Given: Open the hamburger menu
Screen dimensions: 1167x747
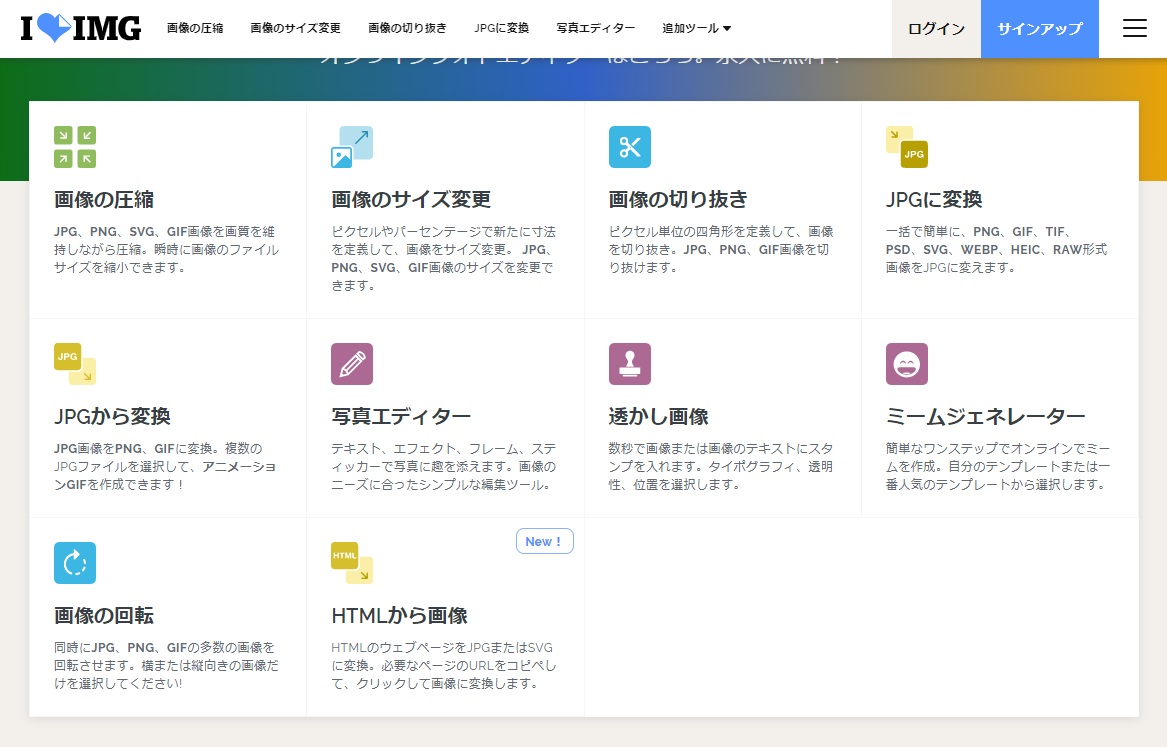Looking at the screenshot, I should tap(1134, 29).
